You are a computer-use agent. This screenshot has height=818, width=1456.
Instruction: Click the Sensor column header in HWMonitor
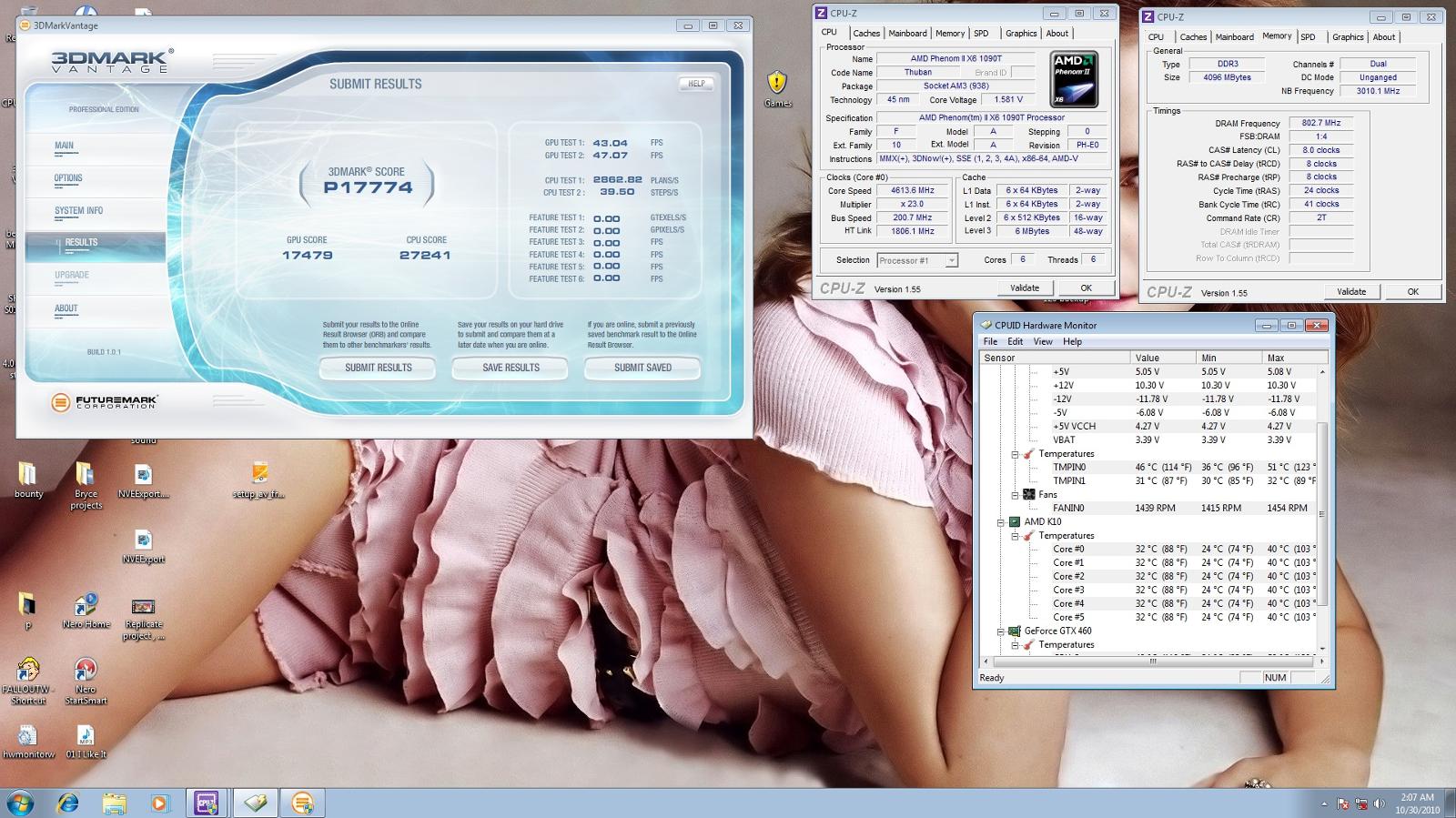[x=1054, y=358]
